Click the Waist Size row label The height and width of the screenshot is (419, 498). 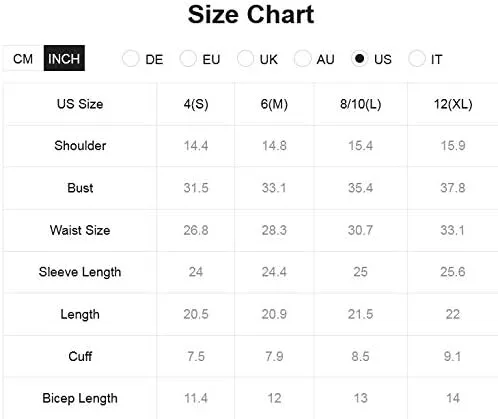[x=80, y=230]
